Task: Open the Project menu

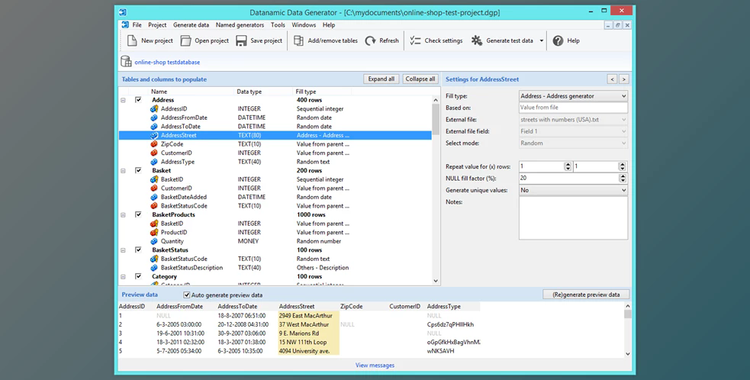Action: point(157,25)
